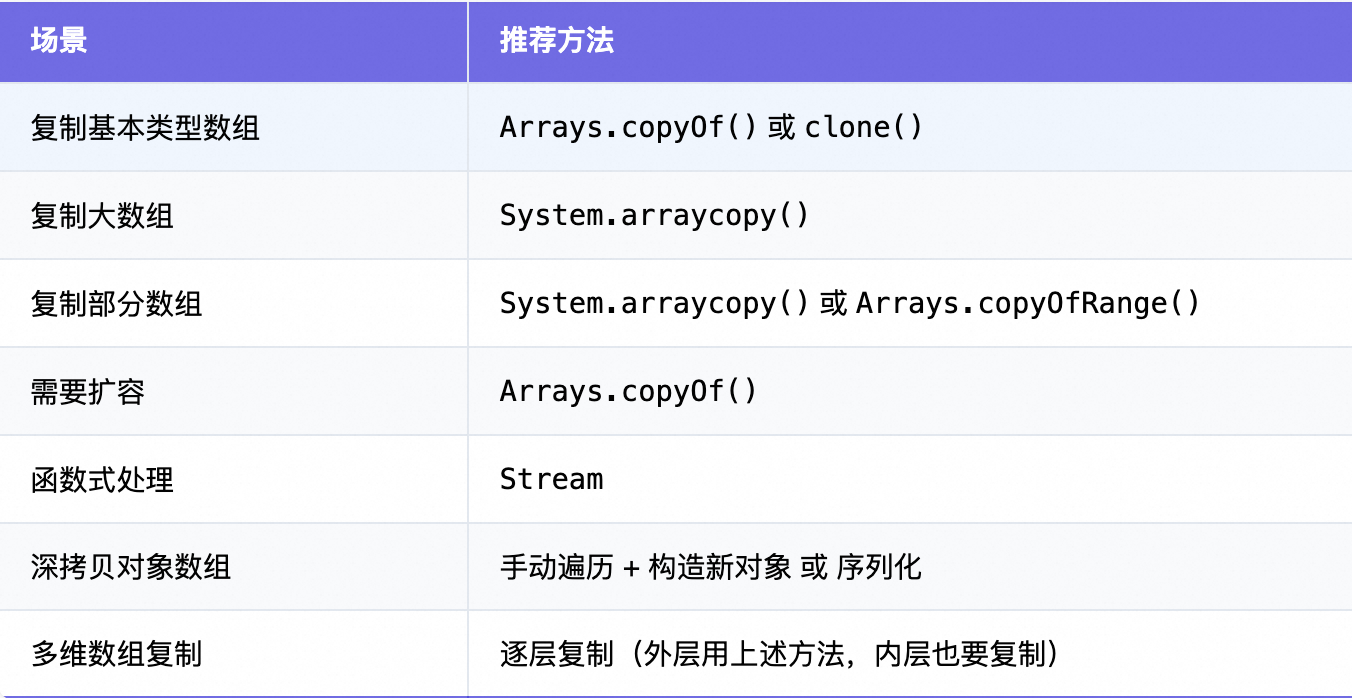This screenshot has width=1352, height=698.
Task: Select the Arrays.copyOfRange() method cell
Action: click(x=910, y=303)
